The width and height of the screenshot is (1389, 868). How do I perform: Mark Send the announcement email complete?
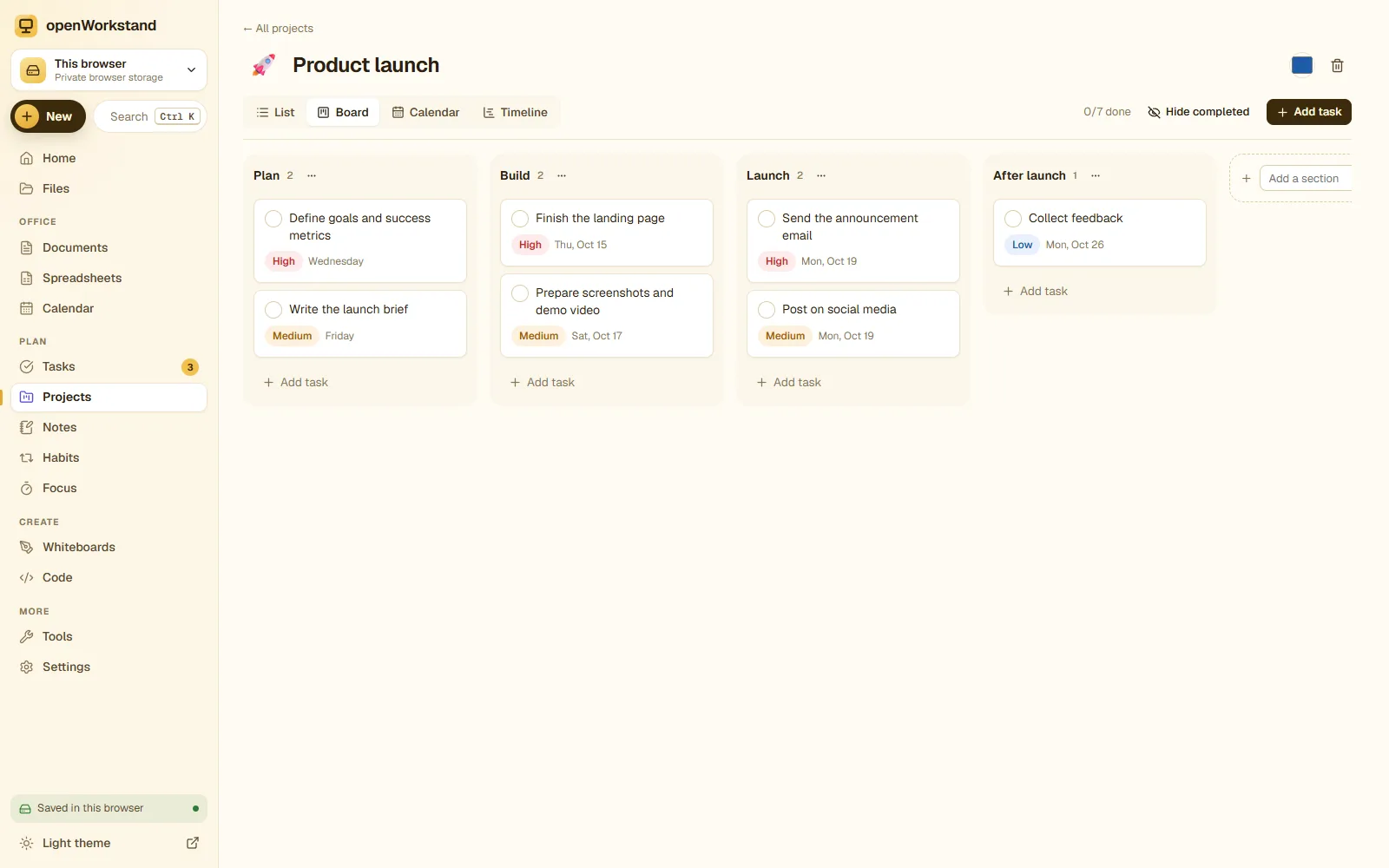click(x=767, y=219)
